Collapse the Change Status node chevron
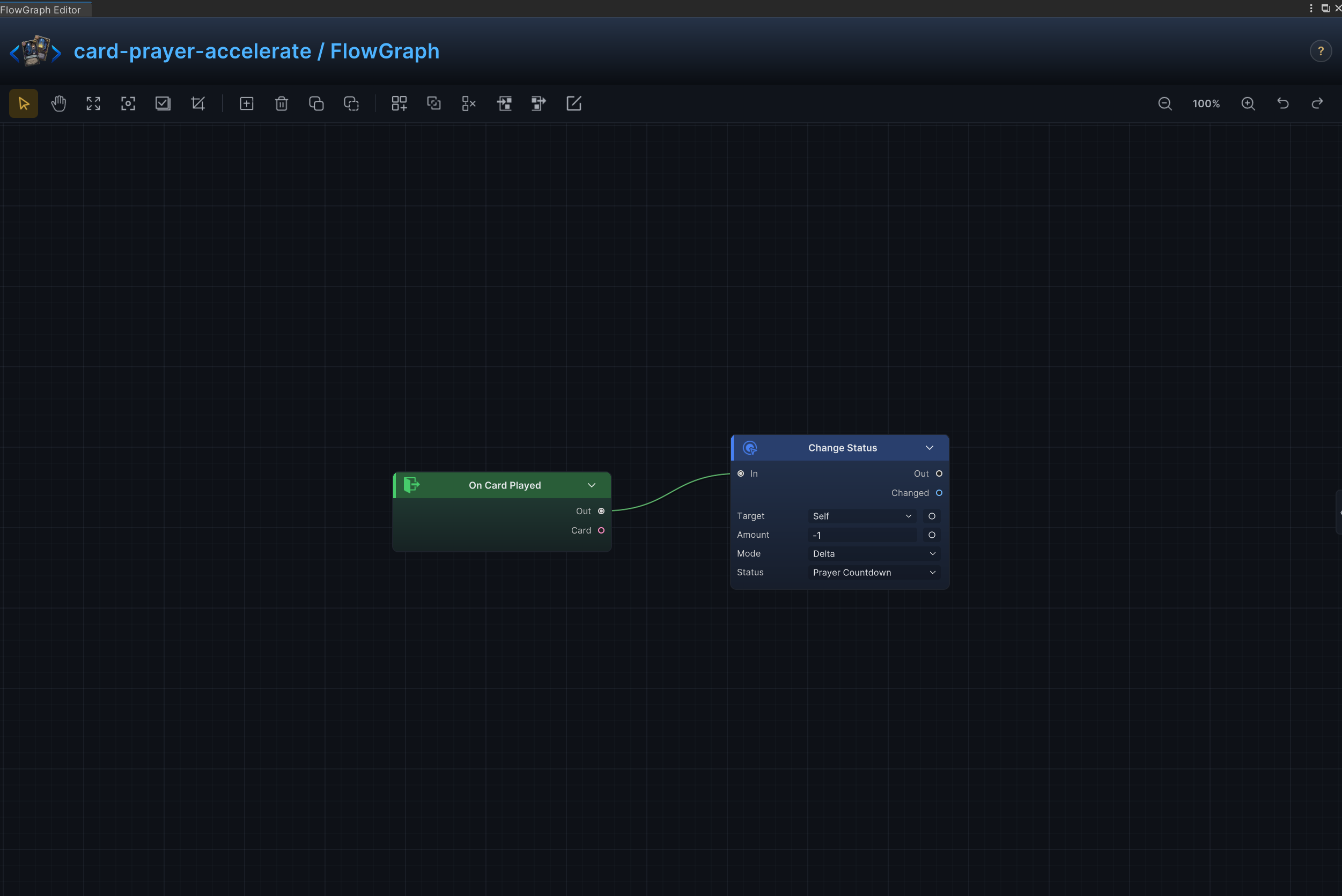Image resolution: width=1342 pixels, height=896 pixels. 930,448
